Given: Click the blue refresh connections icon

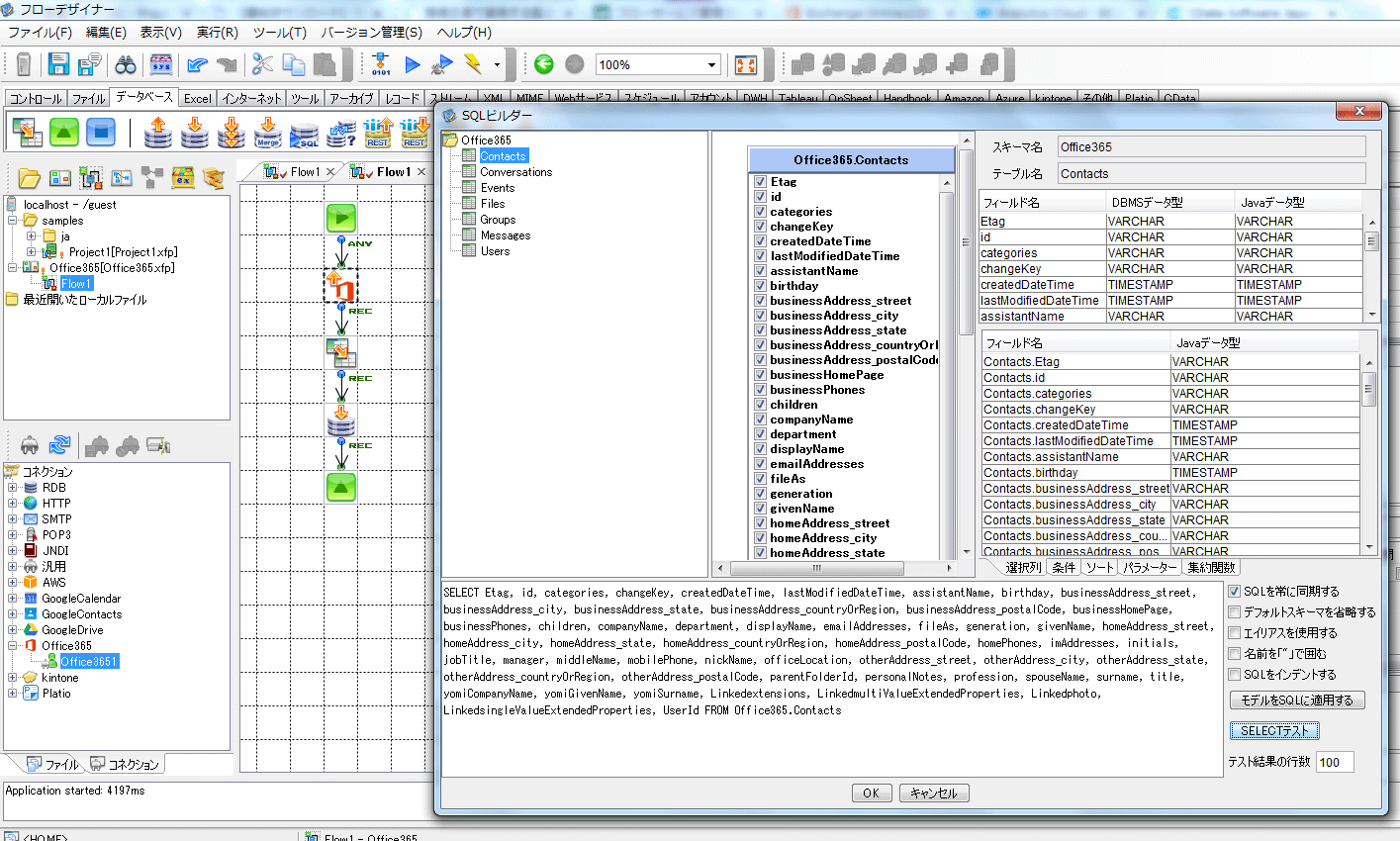Looking at the screenshot, I should click(x=60, y=445).
